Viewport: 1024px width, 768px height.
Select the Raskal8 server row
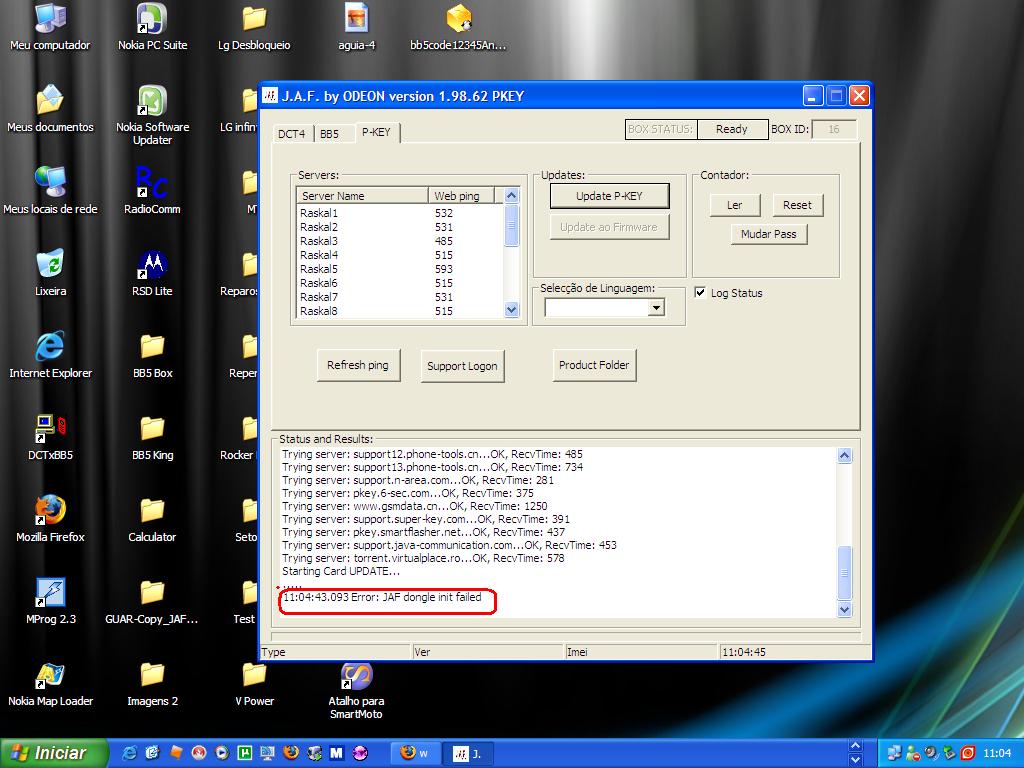(400, 311)
